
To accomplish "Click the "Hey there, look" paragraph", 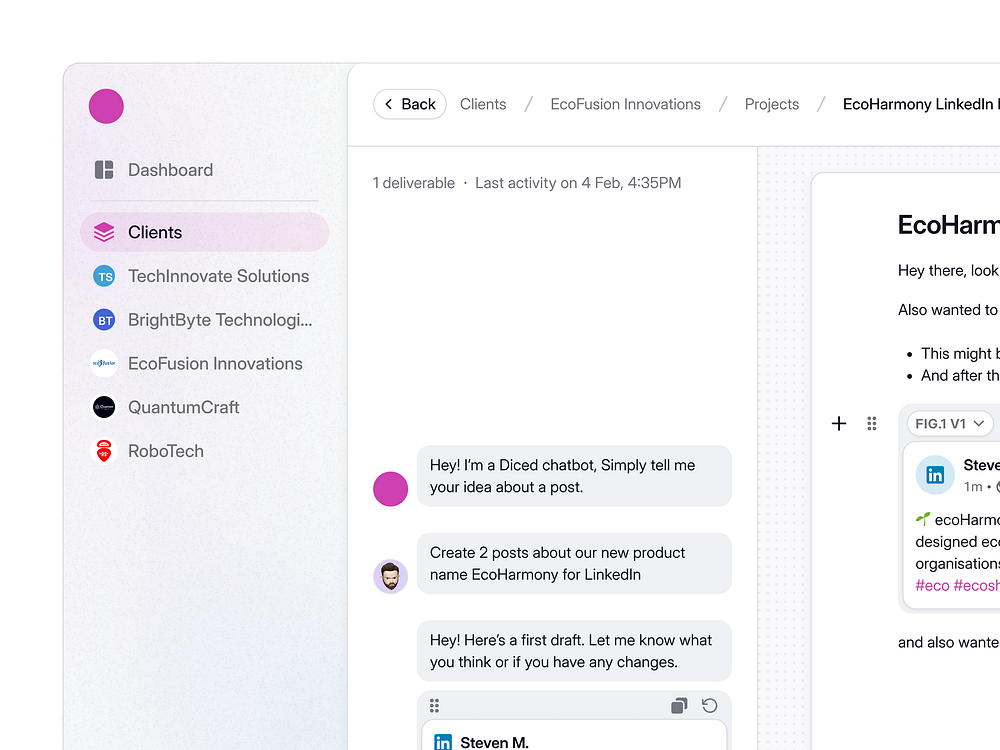I will 948,270.
